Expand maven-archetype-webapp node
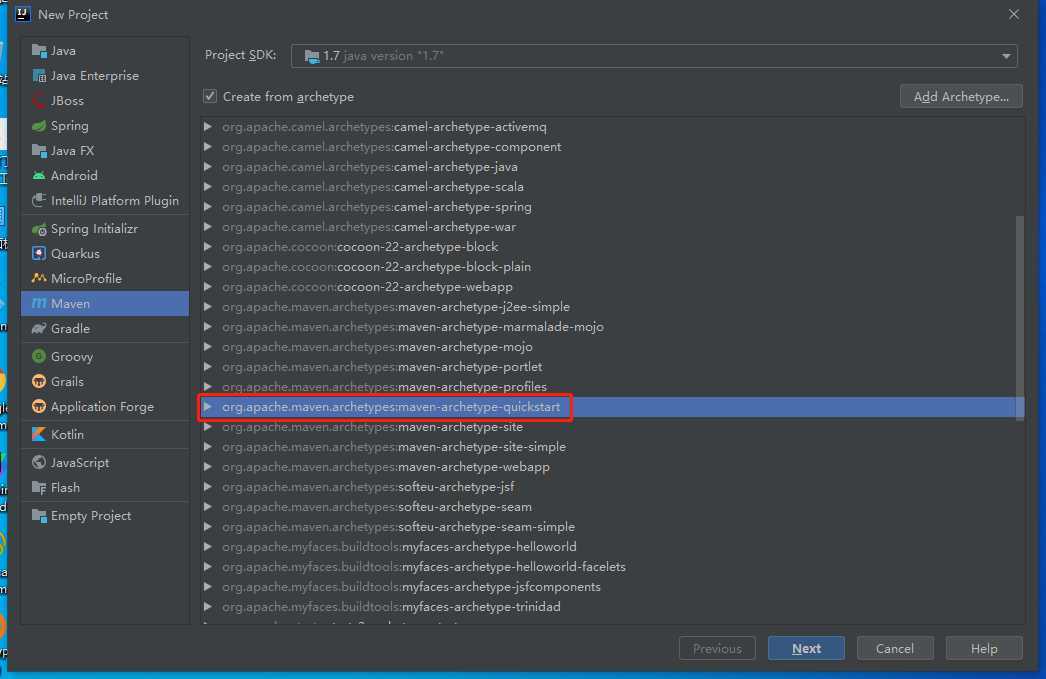 tap(207, 466)
